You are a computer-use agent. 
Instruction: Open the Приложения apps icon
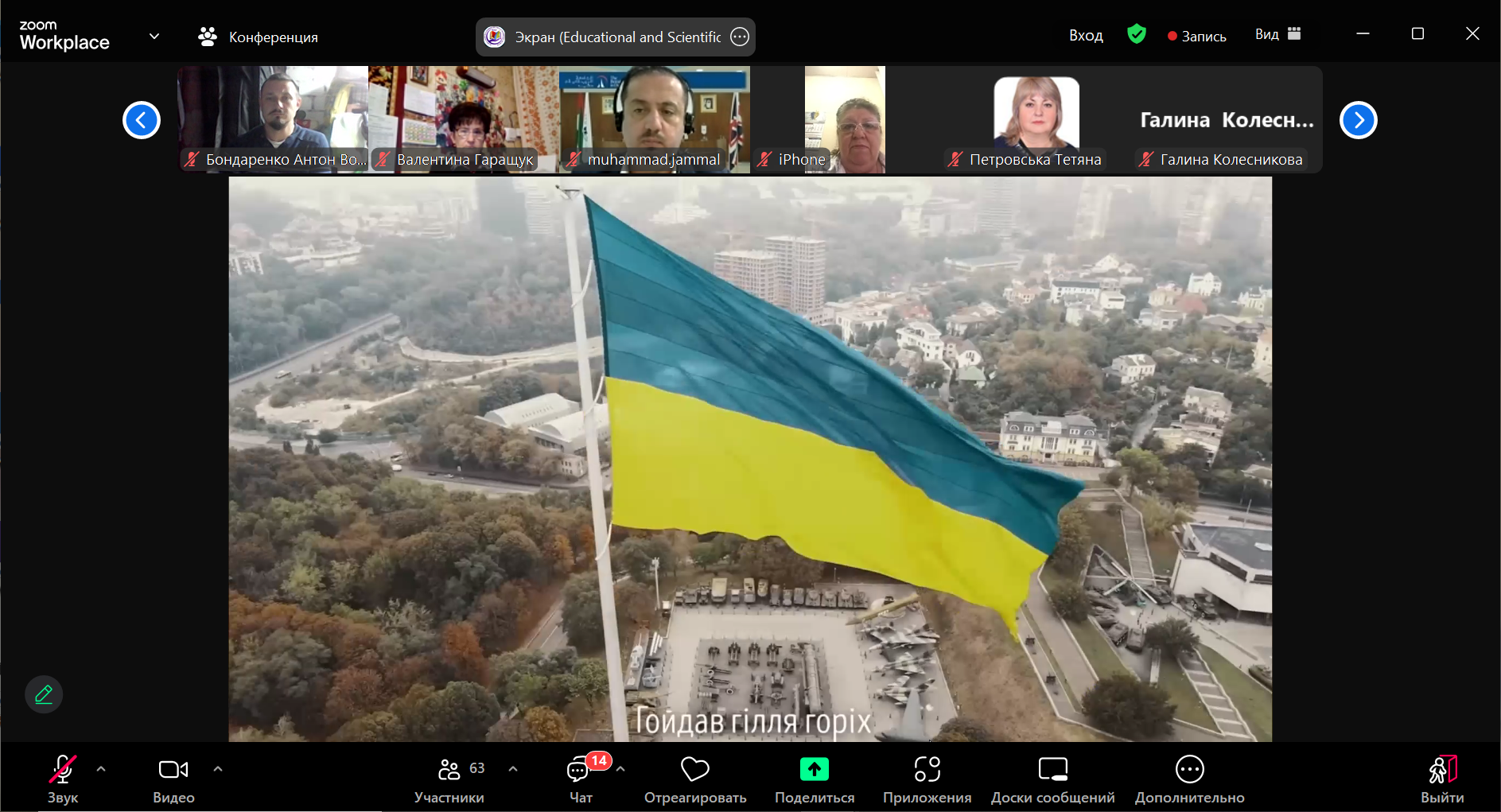tap(927, 770)
